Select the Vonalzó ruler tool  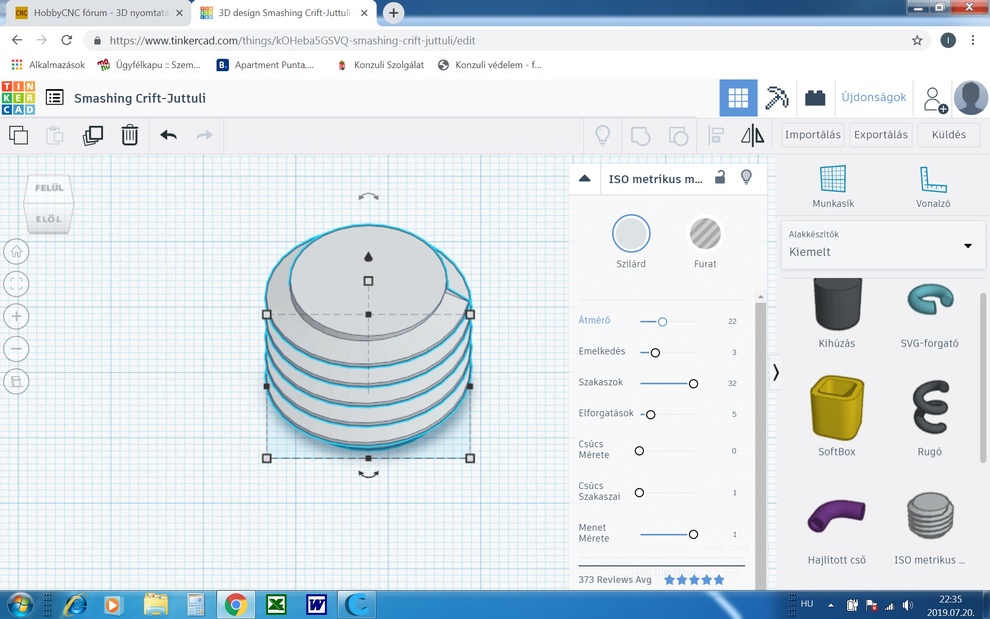[x=932, y=185]
